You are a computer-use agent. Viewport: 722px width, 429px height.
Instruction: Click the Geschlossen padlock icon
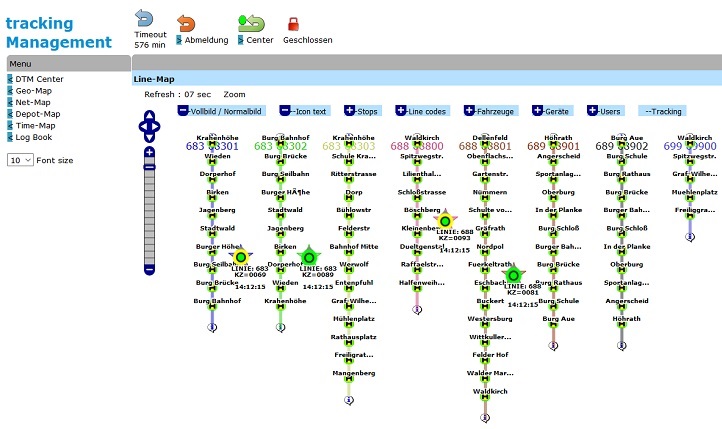pos(293,23)
